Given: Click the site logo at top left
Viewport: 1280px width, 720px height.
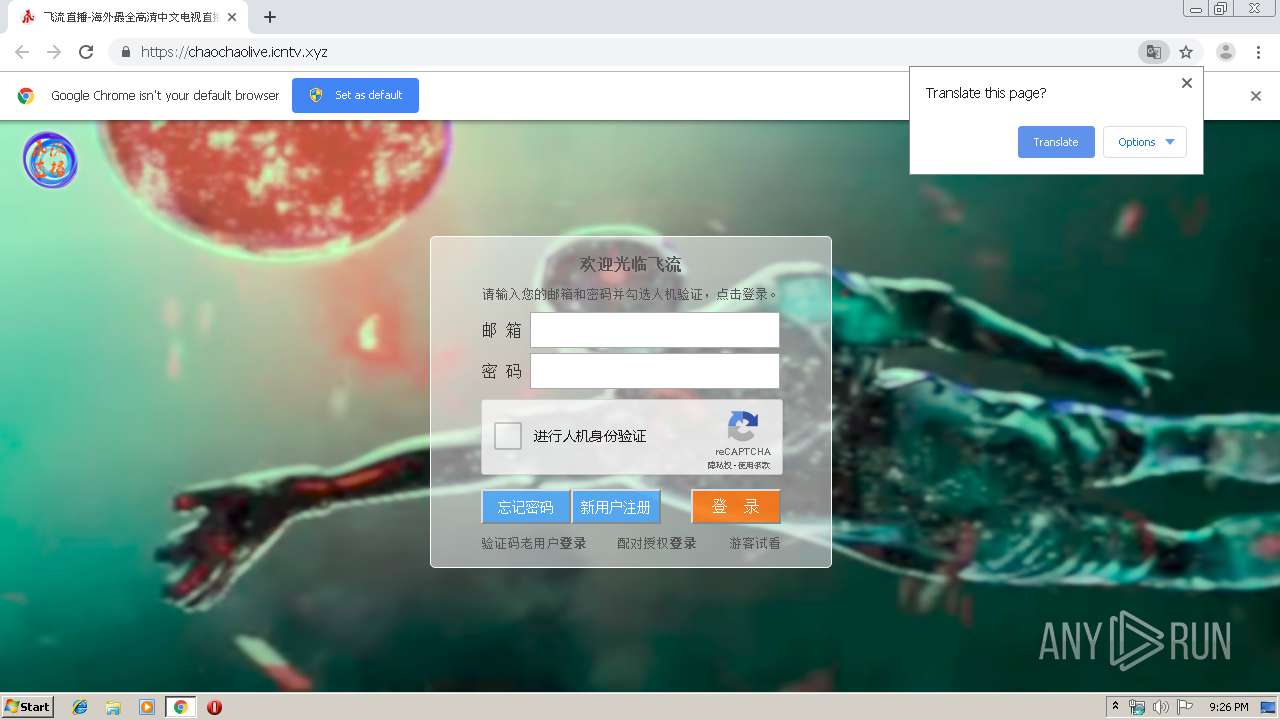Looking at the screenshot, I should tap(50, 160).
